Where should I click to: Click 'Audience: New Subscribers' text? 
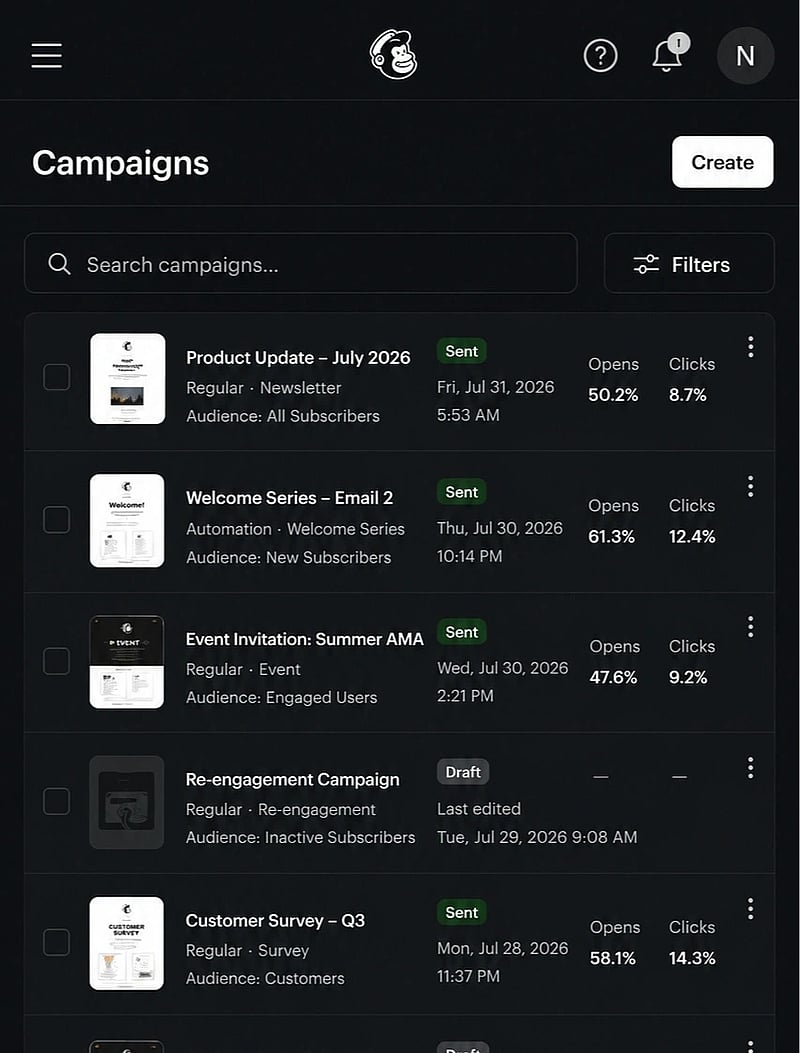[288, 557]
